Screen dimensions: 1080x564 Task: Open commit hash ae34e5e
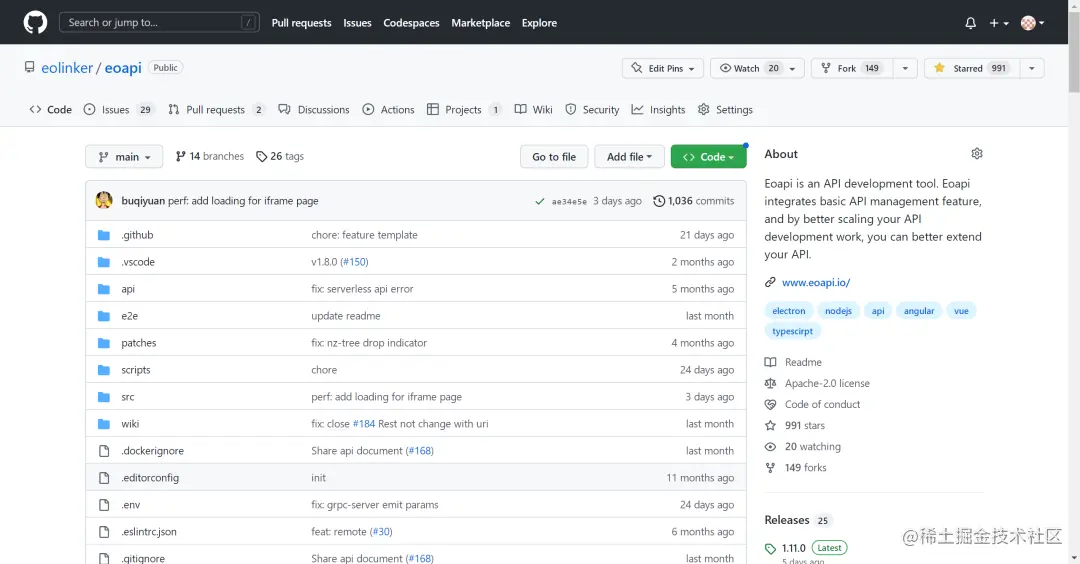tap(569, 201)
